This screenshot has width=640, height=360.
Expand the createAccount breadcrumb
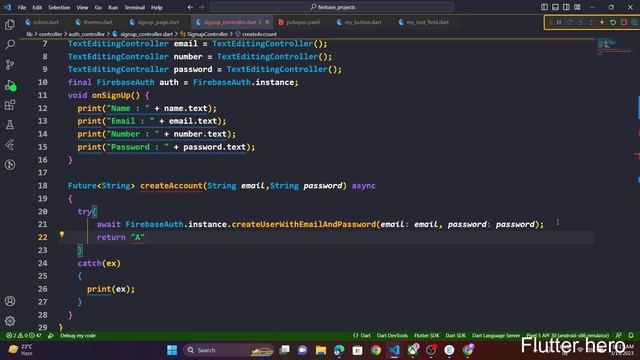coord(256,34)
